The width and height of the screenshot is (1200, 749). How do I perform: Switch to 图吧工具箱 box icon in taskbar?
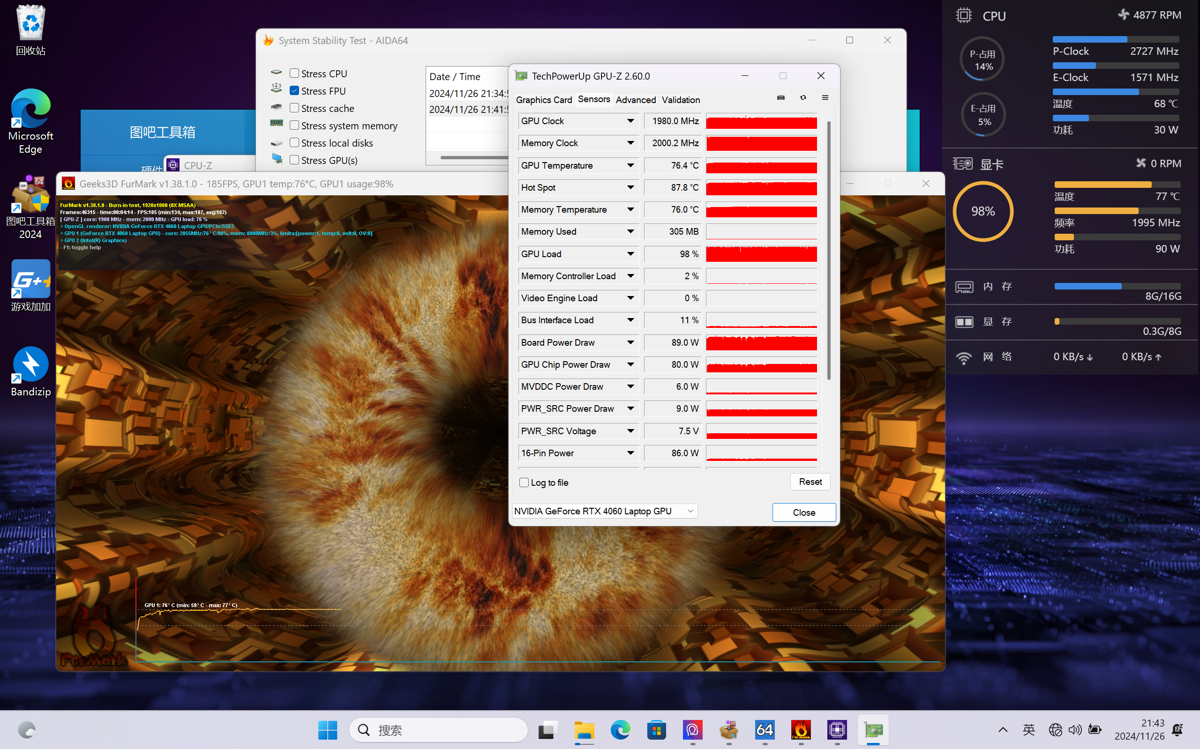tap(729, 730)
